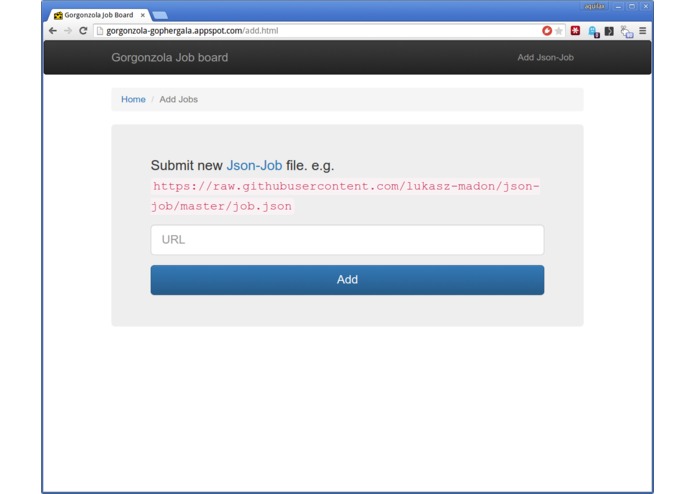Click the blue Add button
This screenshot has height=494, width=695.
(348, 280)
